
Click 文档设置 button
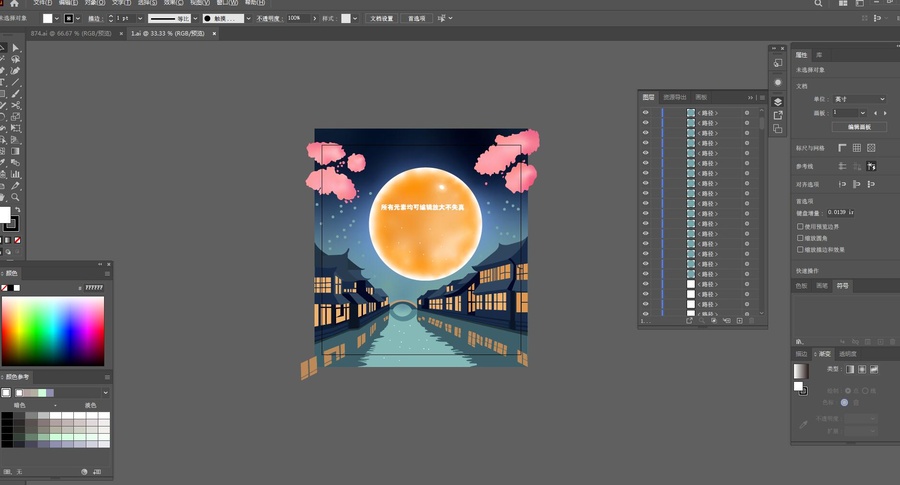[x=382, y=18]
